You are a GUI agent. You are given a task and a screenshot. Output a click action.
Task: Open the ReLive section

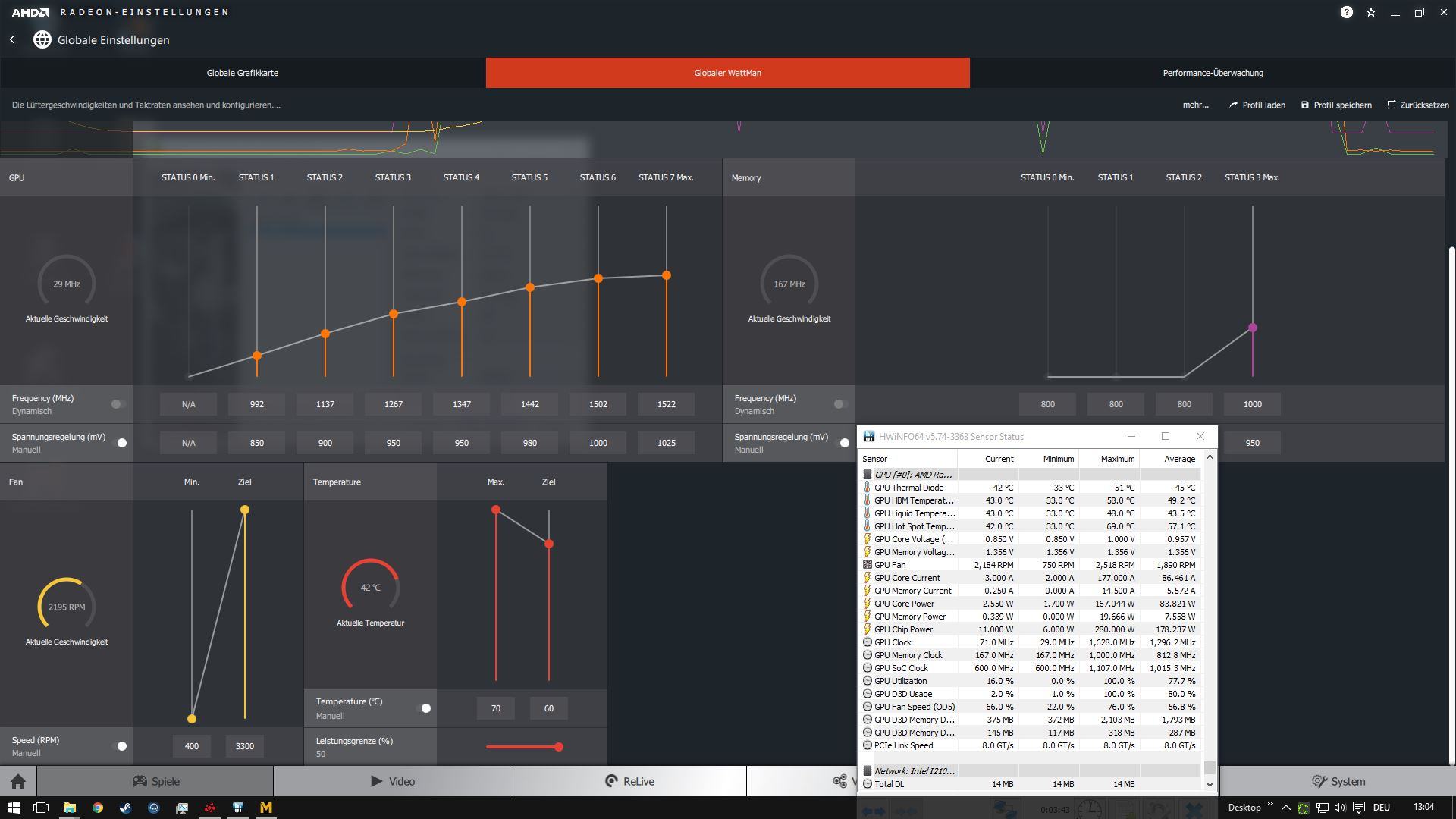629,781
